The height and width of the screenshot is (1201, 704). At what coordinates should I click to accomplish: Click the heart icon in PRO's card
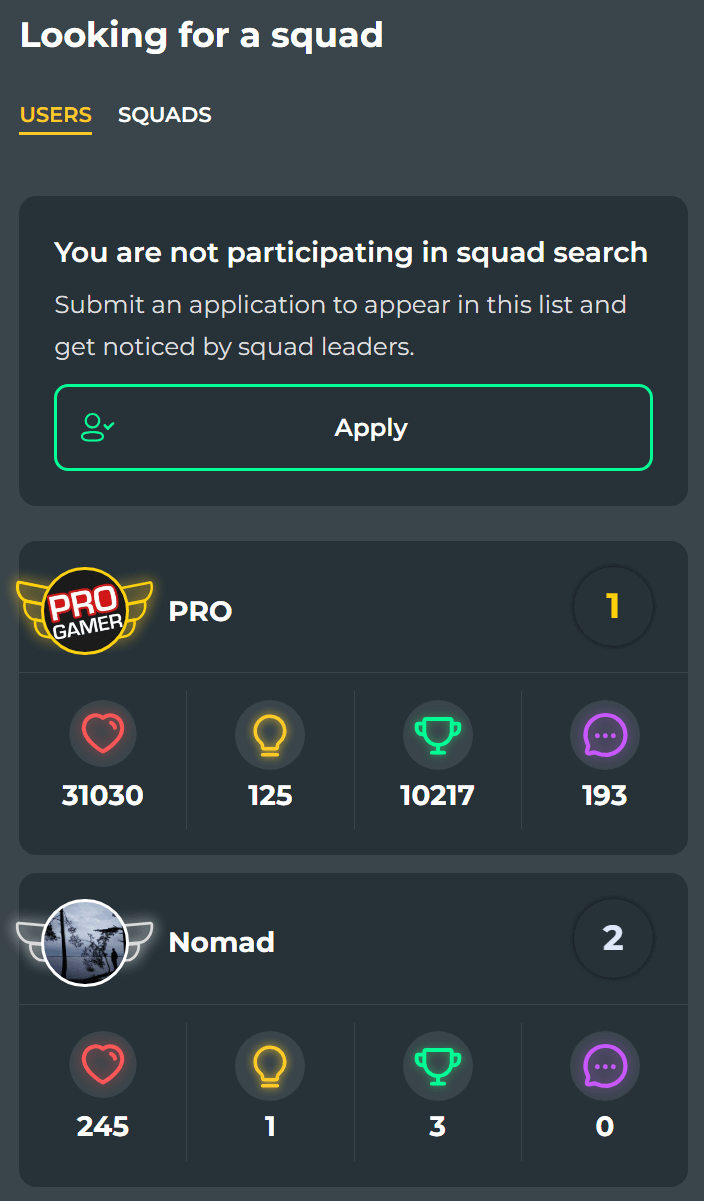(x=103, y=735)
